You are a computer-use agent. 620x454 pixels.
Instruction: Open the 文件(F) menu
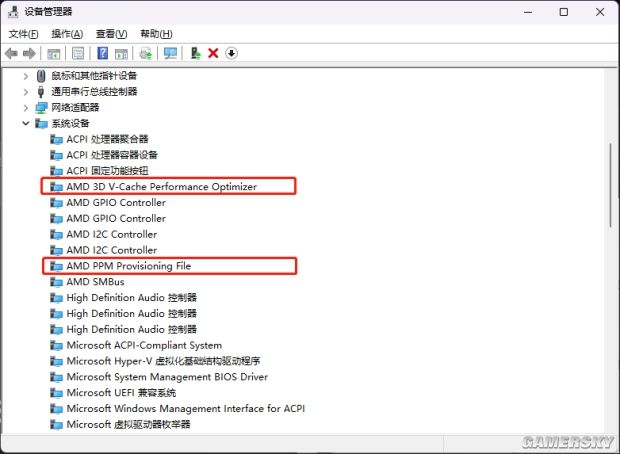(x=23, y=34)
